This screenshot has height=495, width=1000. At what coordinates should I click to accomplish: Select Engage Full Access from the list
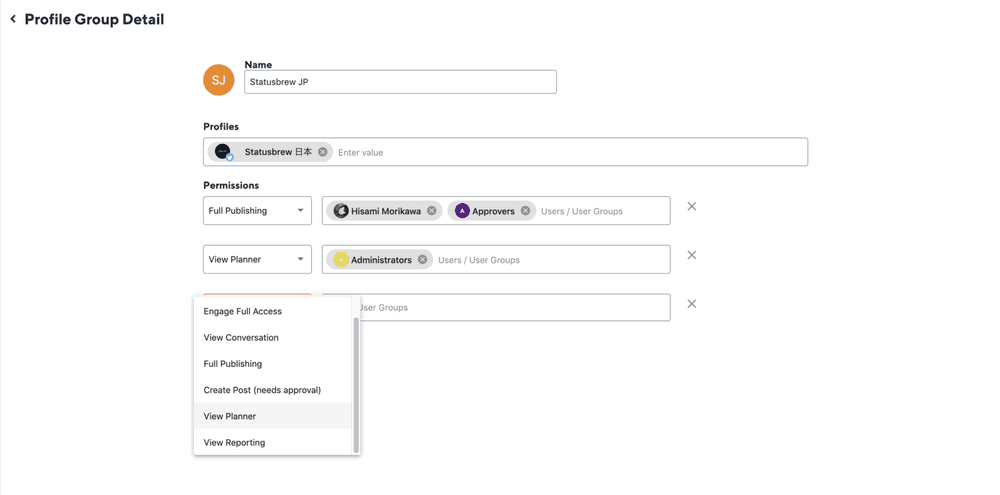coord(243,311)
